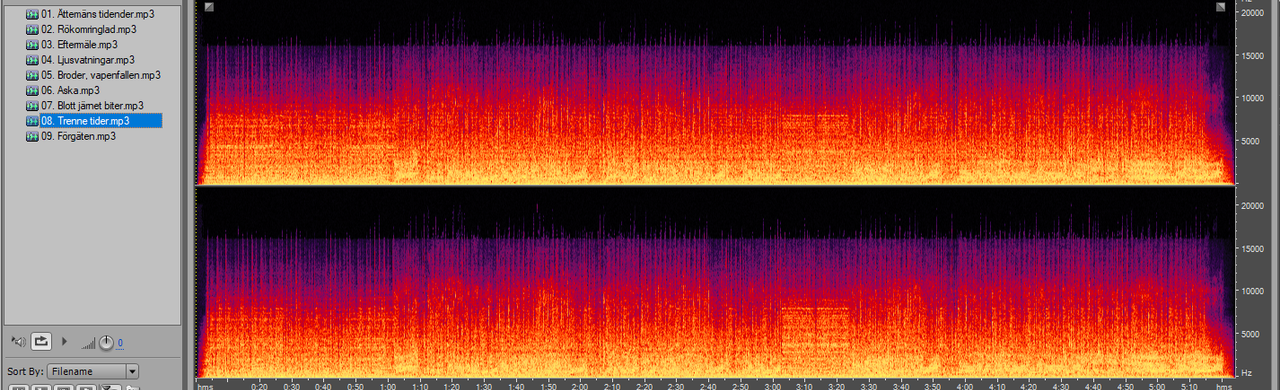
Task: Click the audio file icon beside 04. Ljusvatningar.mp3
Action: click(32, 60)
